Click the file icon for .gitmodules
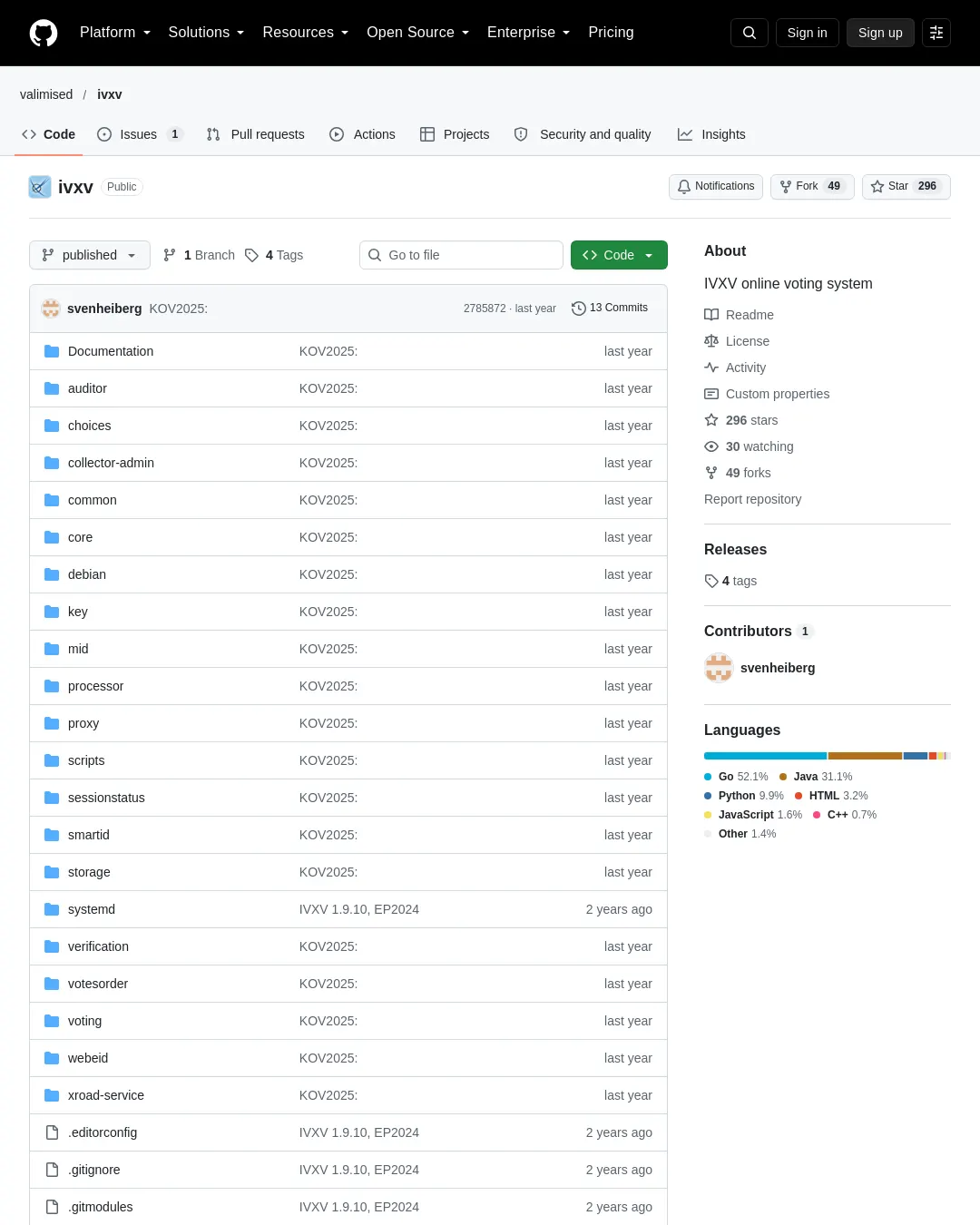This screenshot has height=1225, width=980. coord(52,1207)
